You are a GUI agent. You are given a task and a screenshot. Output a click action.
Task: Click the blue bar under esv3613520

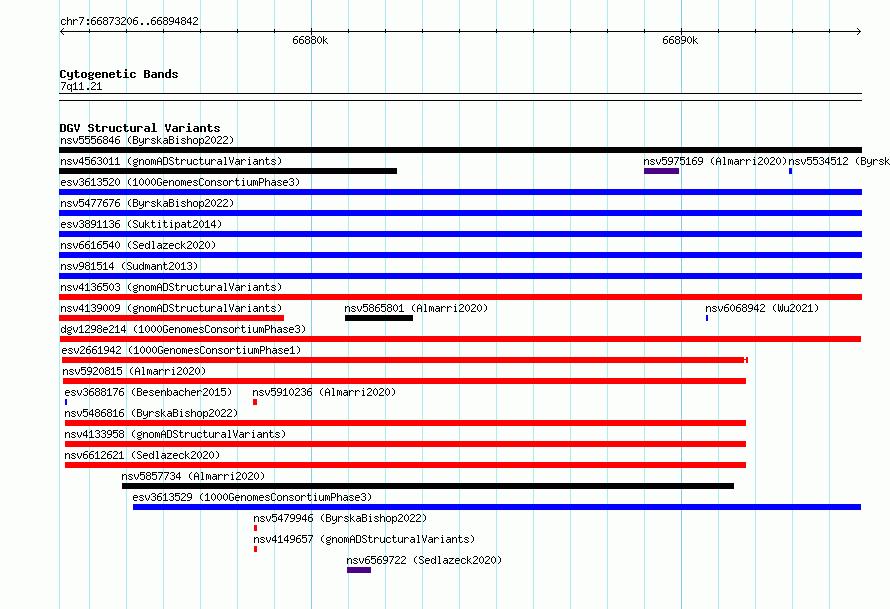point(460,192)
